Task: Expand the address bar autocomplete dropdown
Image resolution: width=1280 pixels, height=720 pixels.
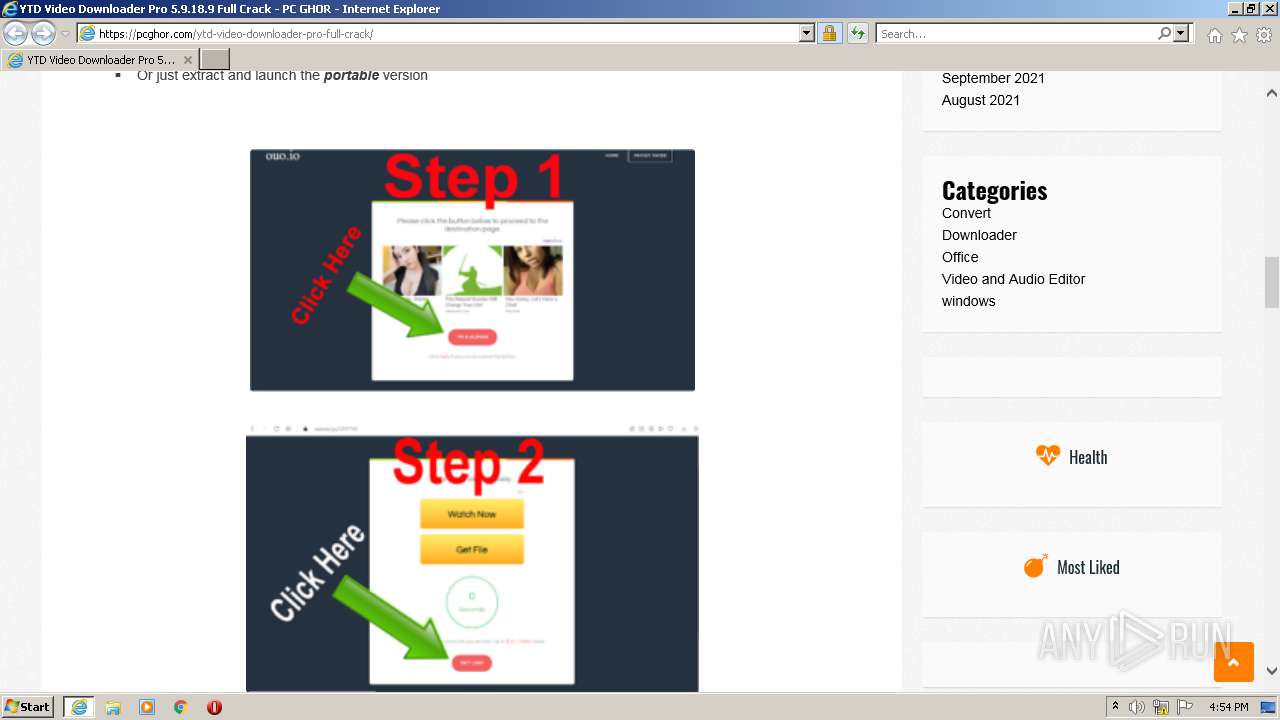Action: [807, 33]
